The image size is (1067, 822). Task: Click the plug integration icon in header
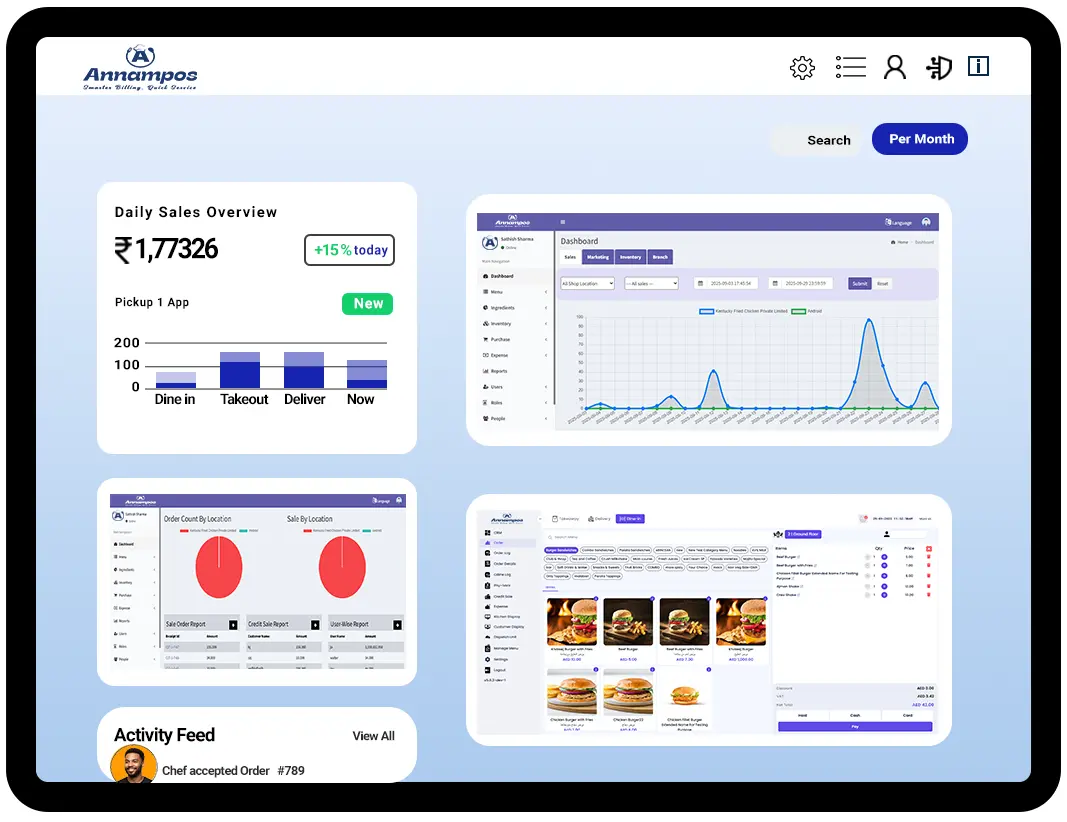click(938, 67)
